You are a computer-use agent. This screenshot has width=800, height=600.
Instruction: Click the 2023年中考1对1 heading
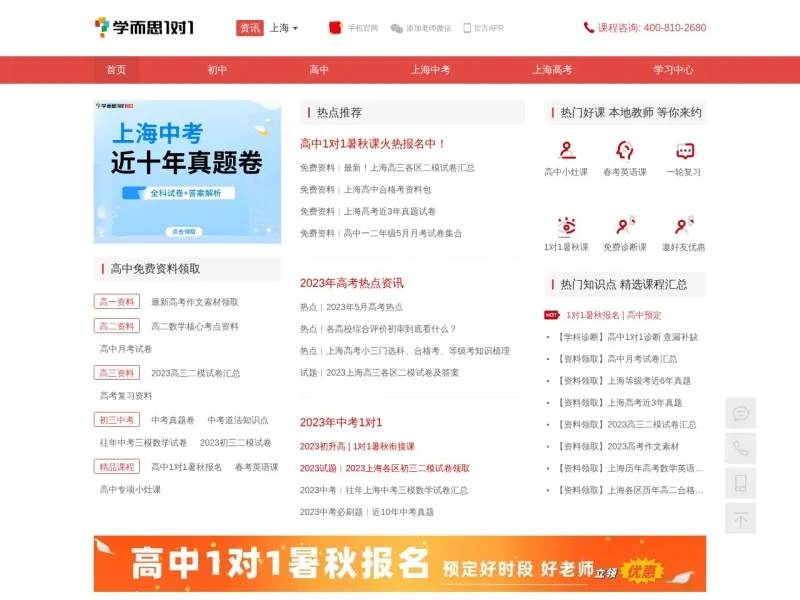coord(341,422)
